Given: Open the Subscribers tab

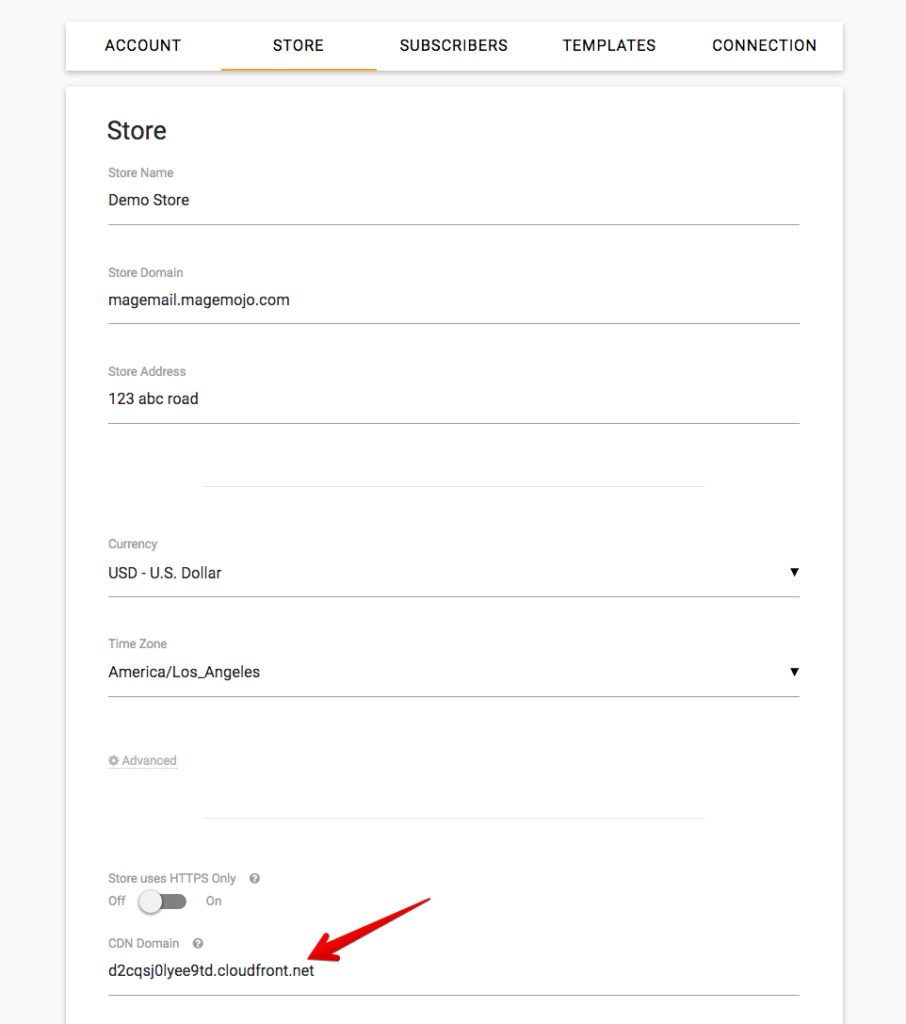Looking at the screenshot, I should [x=453, y=46].
